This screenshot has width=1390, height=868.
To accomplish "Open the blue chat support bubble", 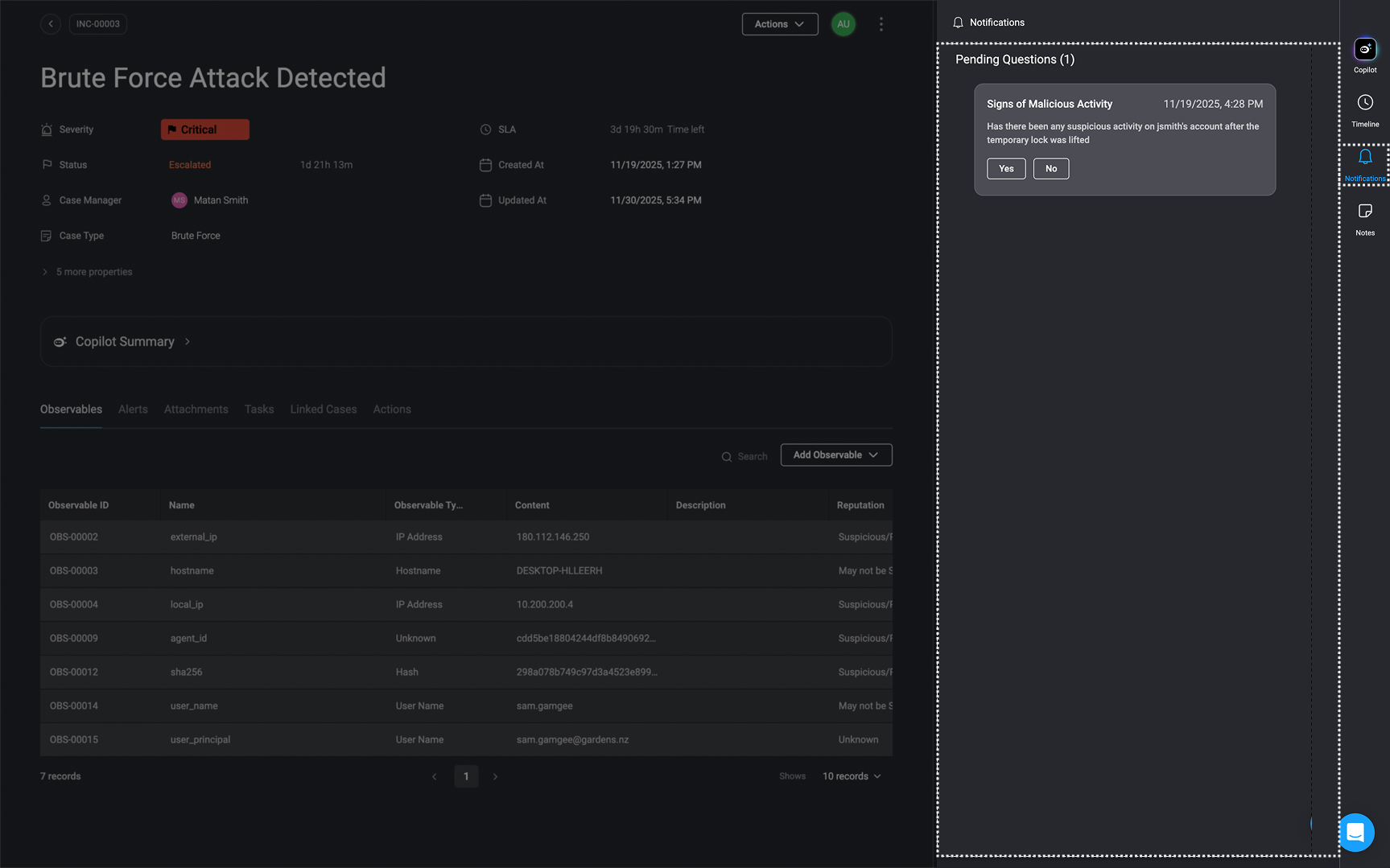I will pos(1355,832).
